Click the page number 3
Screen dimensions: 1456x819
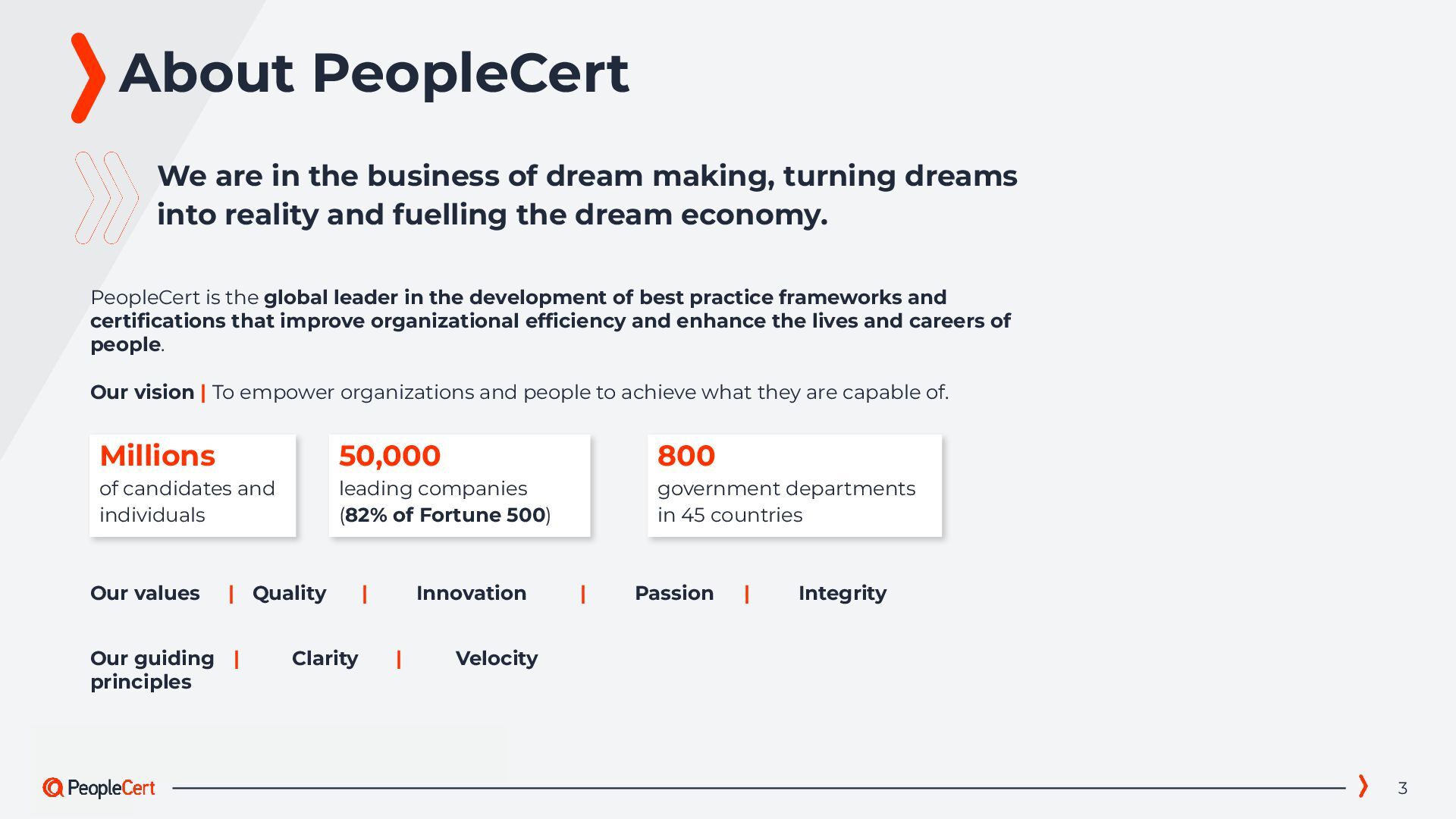pyautogui.click(x=1402, y=789)
